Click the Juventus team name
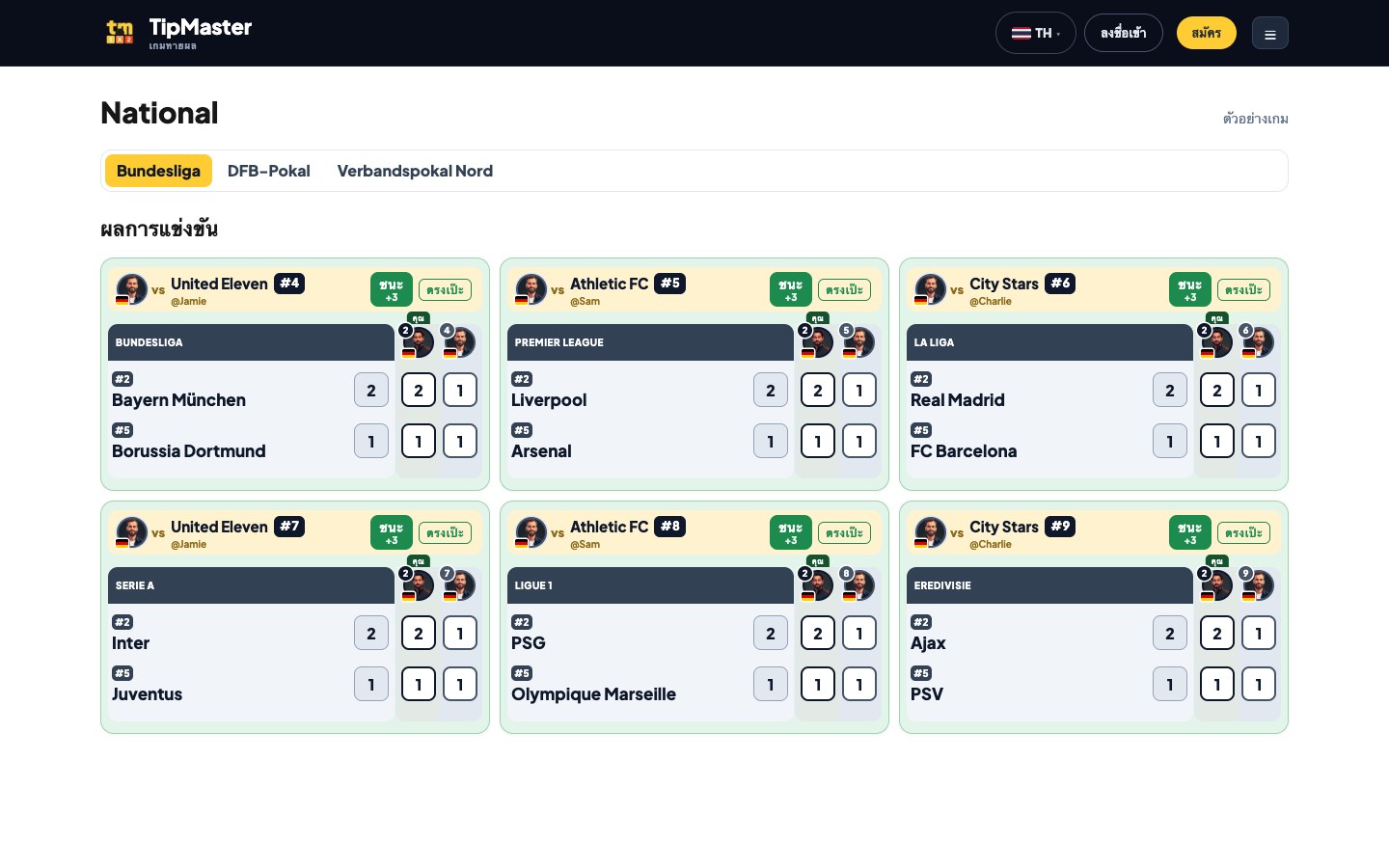Screen dimensions: 1389x868 (147, 693)
